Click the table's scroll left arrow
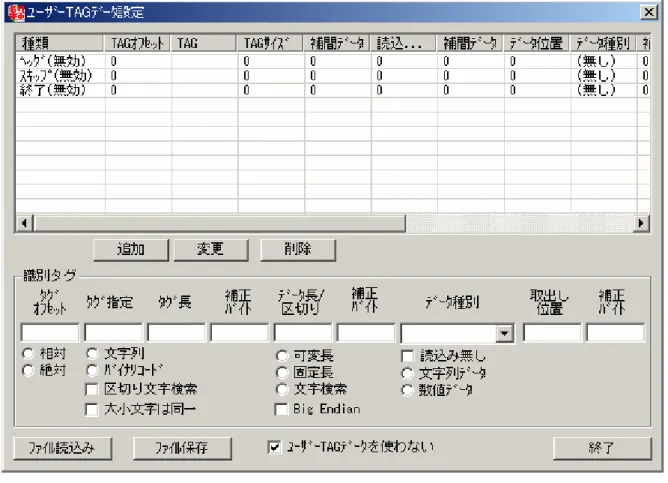The height and width of the screenshot is (483, 668). [x=25, y=223]
